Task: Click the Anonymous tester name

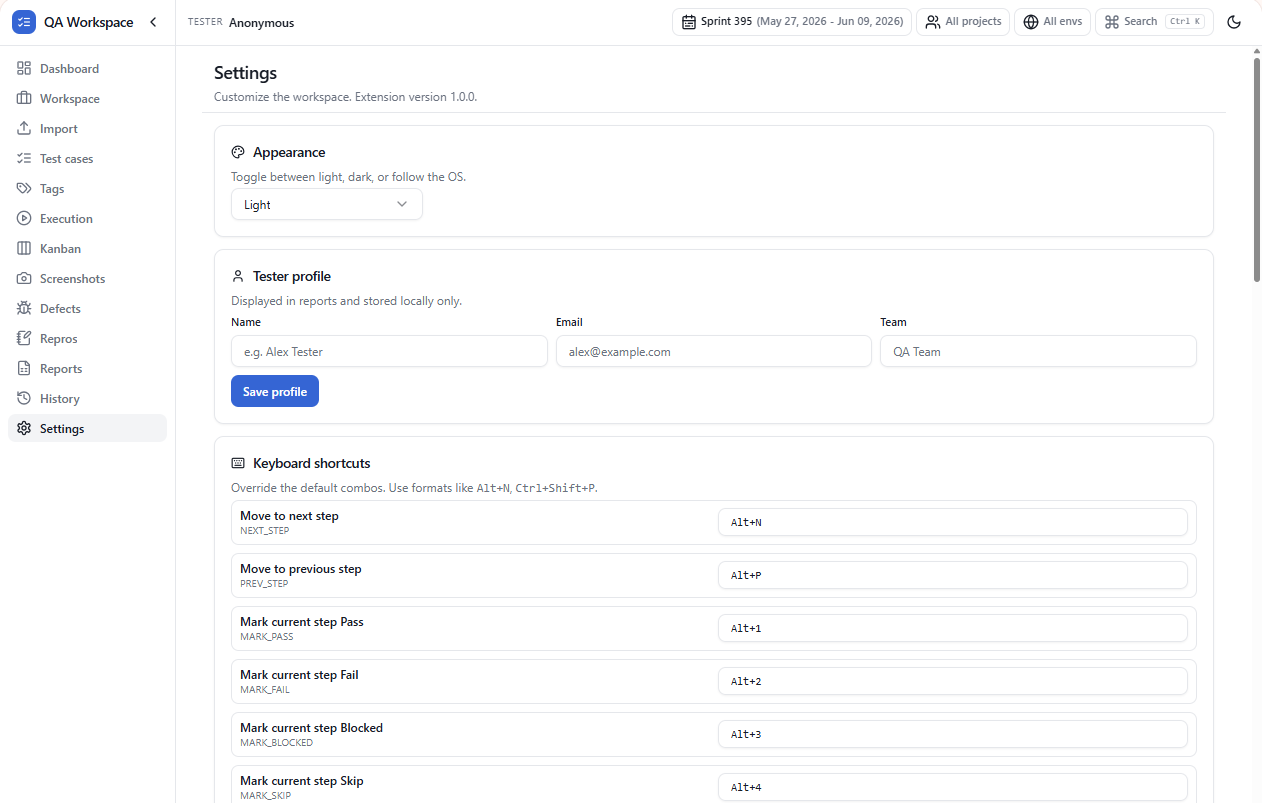Action: [x=261, y=23]
